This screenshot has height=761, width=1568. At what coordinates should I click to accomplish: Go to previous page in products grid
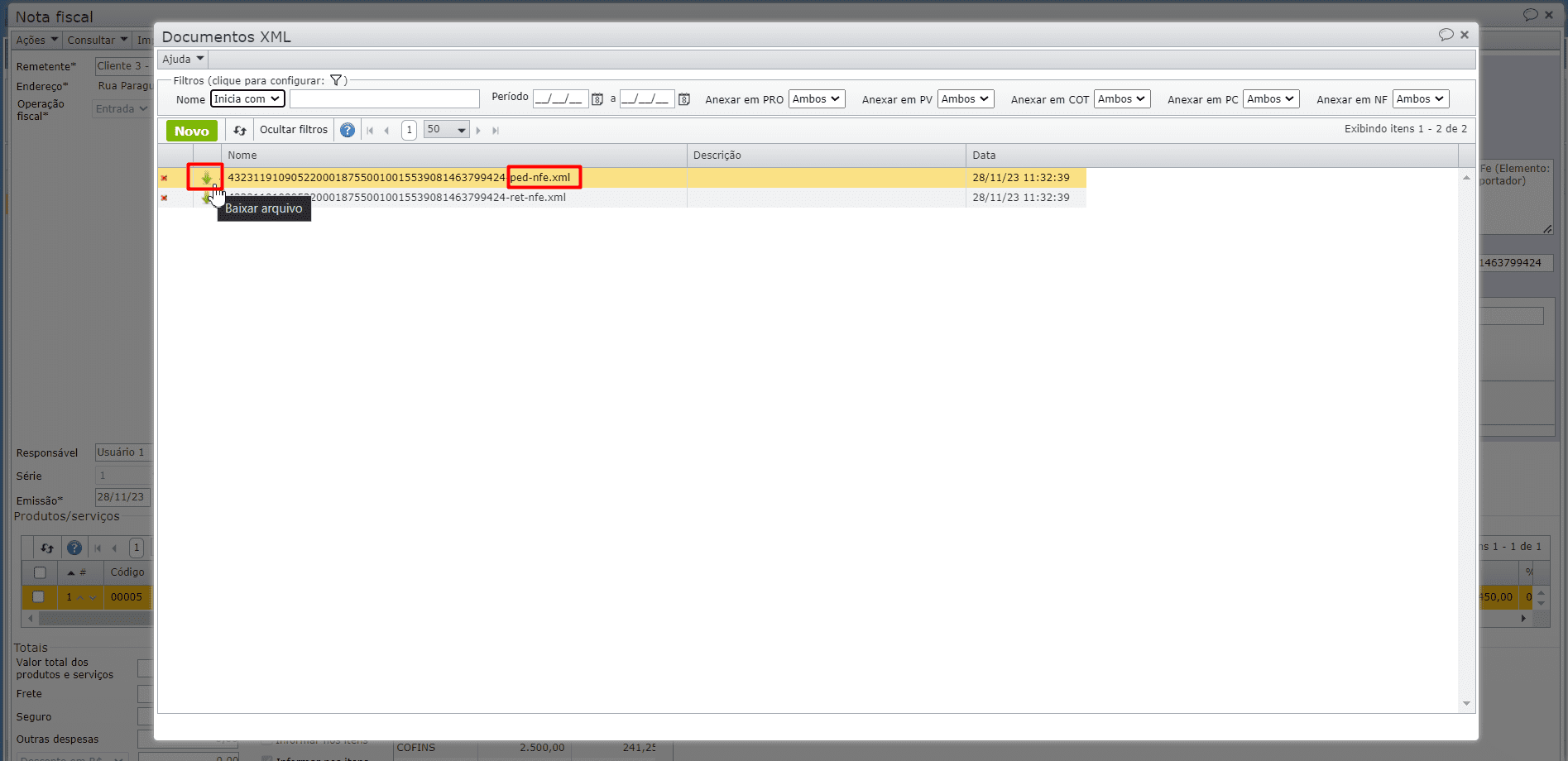114,548
